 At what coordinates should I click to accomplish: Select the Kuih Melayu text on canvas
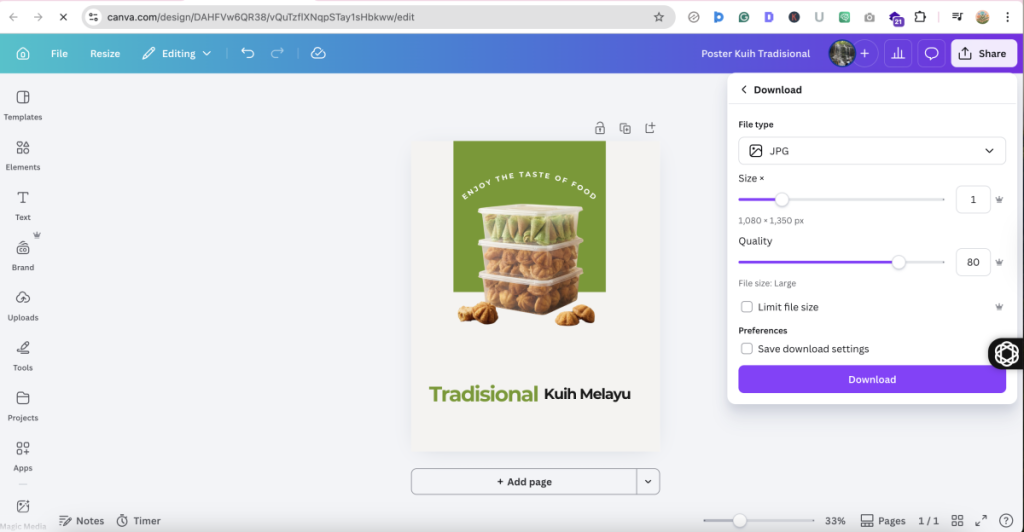[x=587, y=394]
